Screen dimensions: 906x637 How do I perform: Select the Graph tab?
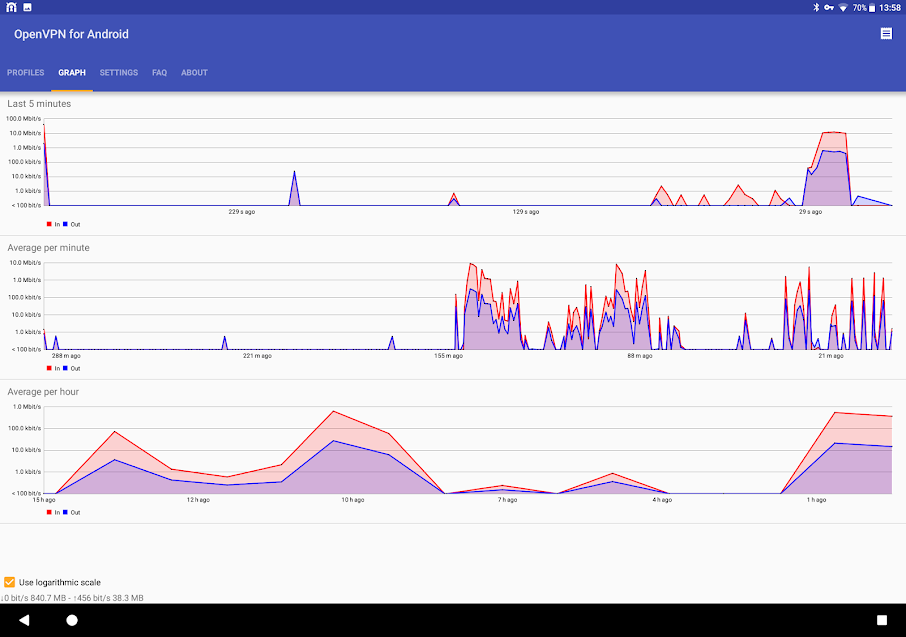pyautogui.click(x=72, y=73)
